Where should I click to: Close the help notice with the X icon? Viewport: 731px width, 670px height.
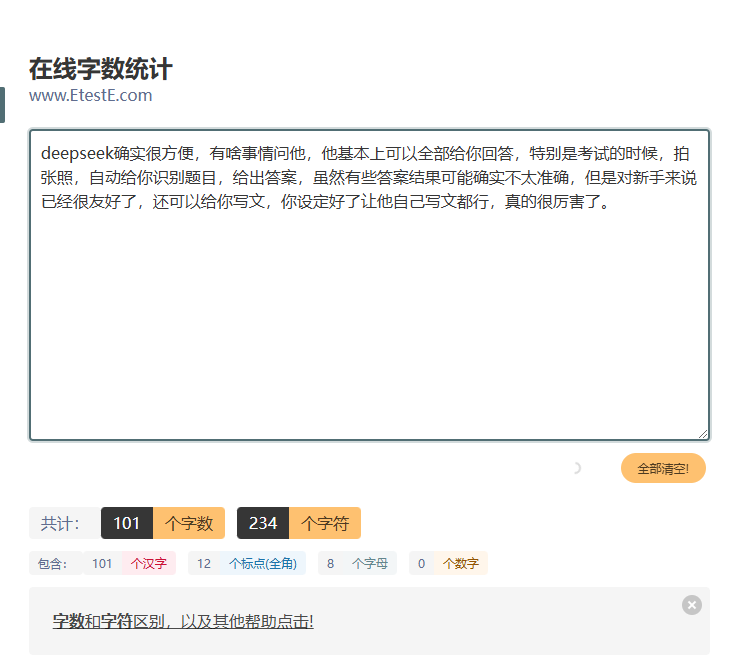coord(692,605)
